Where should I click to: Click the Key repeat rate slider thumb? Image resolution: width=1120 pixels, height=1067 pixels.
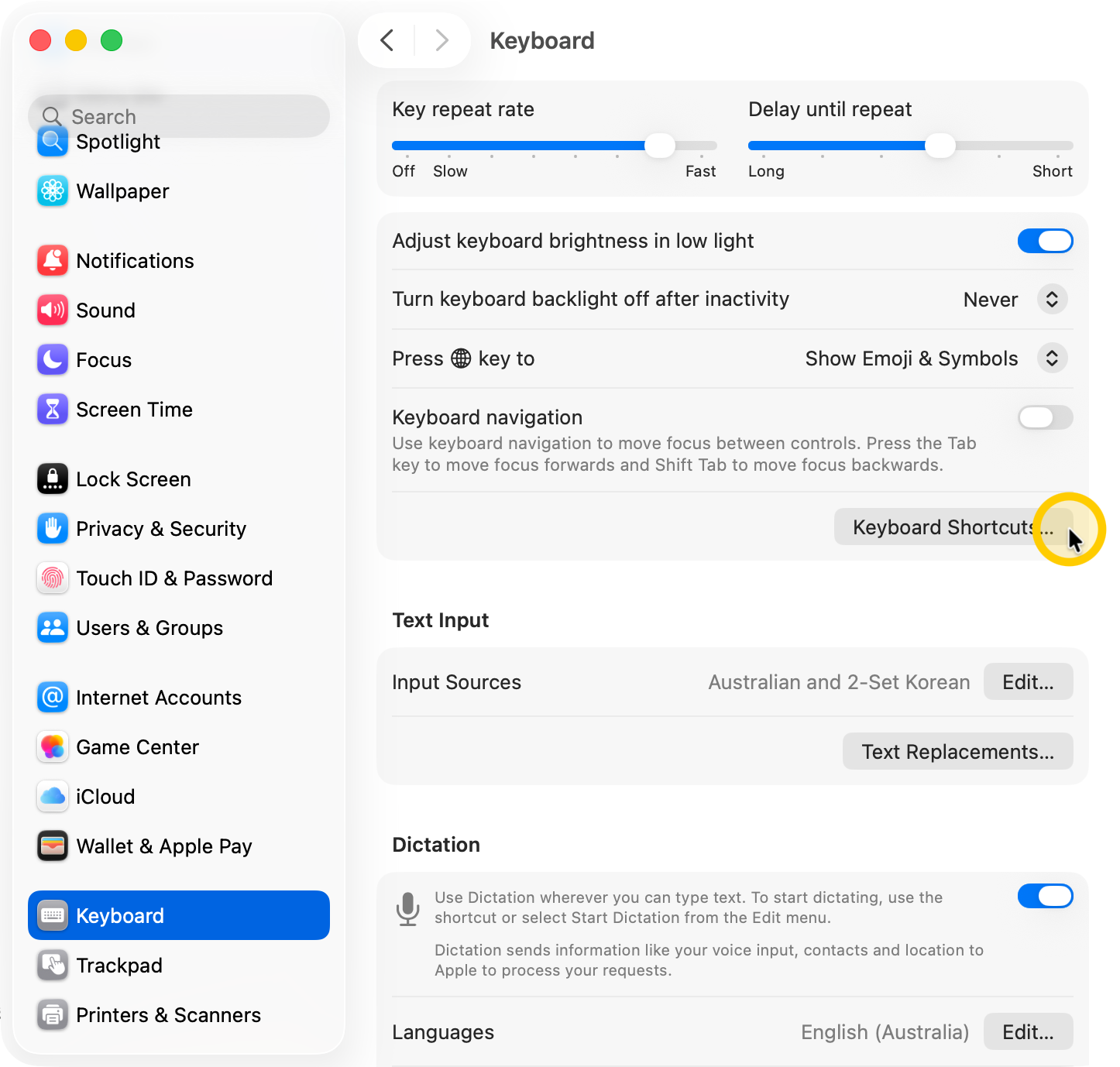[x=660, y=145]
